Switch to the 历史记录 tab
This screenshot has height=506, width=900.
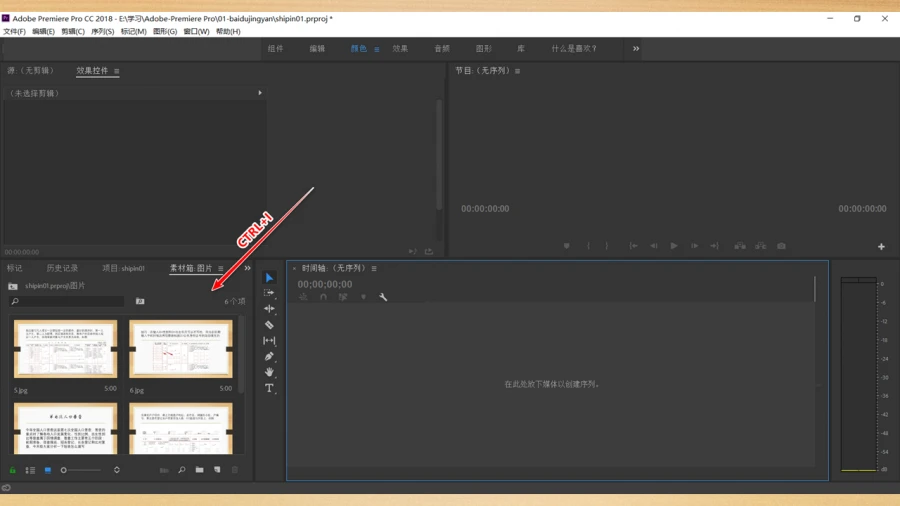coord(62,268)
